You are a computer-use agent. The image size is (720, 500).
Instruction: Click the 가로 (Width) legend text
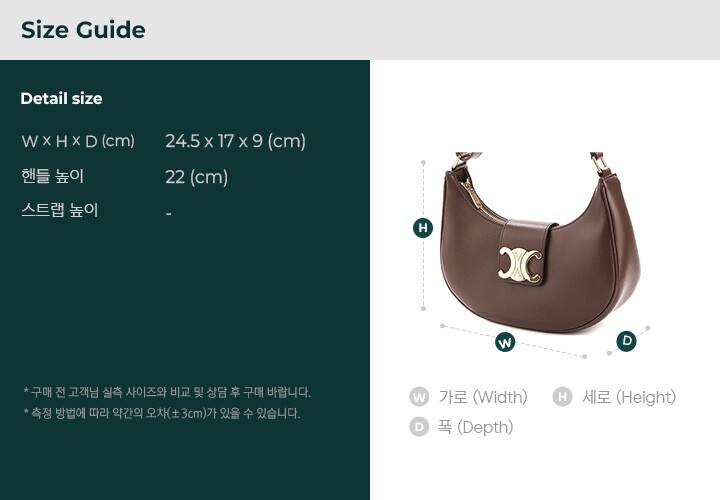point(483,397)
